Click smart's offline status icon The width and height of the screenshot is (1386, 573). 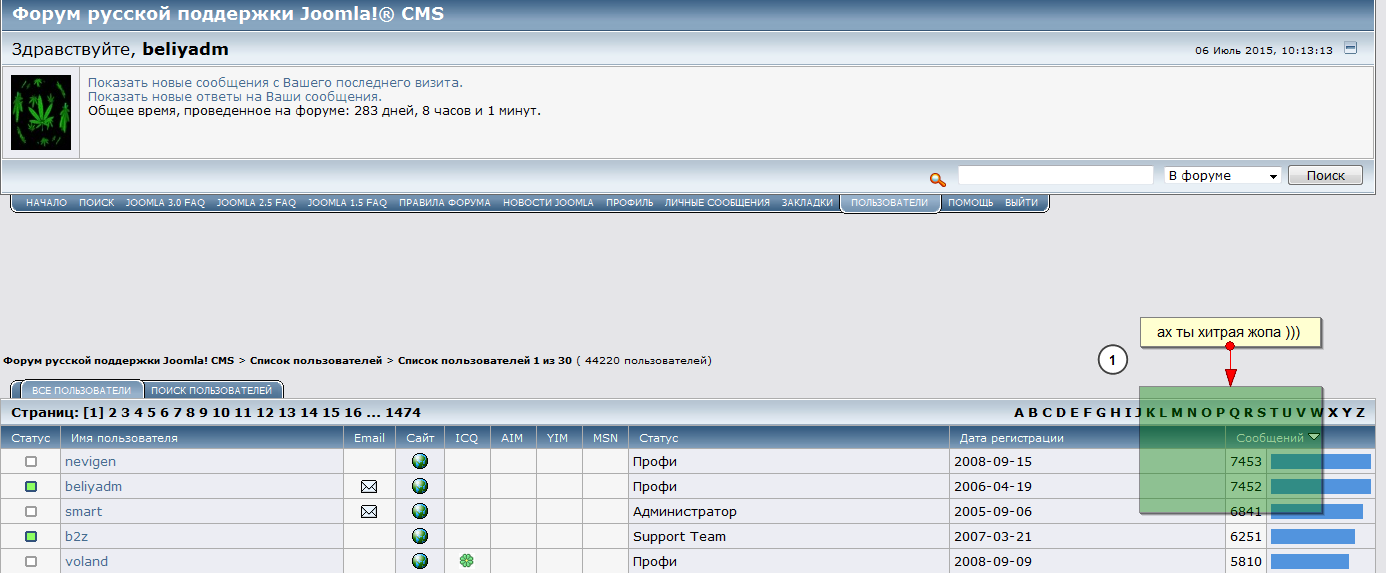coord(31,512)
